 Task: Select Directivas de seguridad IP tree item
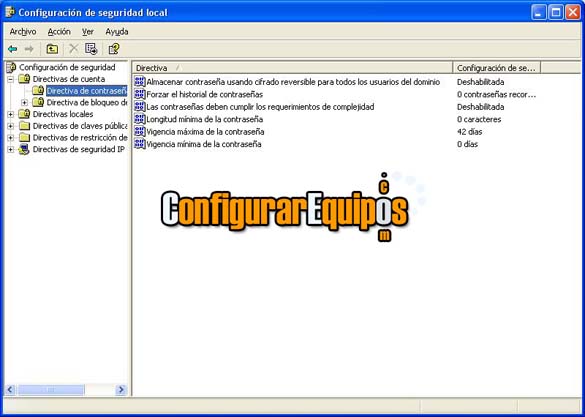click(x=78, y=150)
